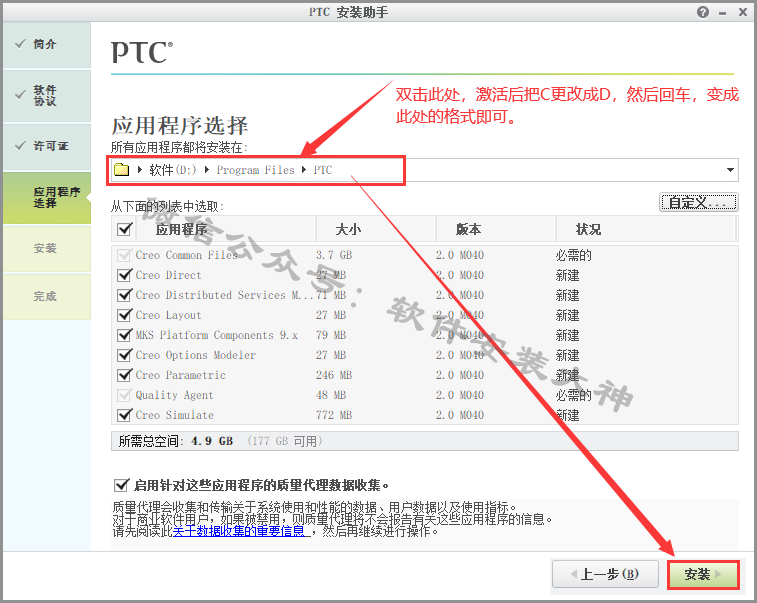The width and height of the screenshot is (757, 603).
Task: Click the 上一步(B) back button
Action: [605, 574]
